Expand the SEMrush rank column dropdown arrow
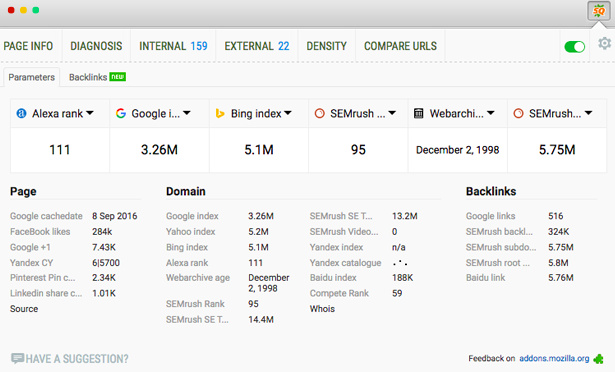 392,113
